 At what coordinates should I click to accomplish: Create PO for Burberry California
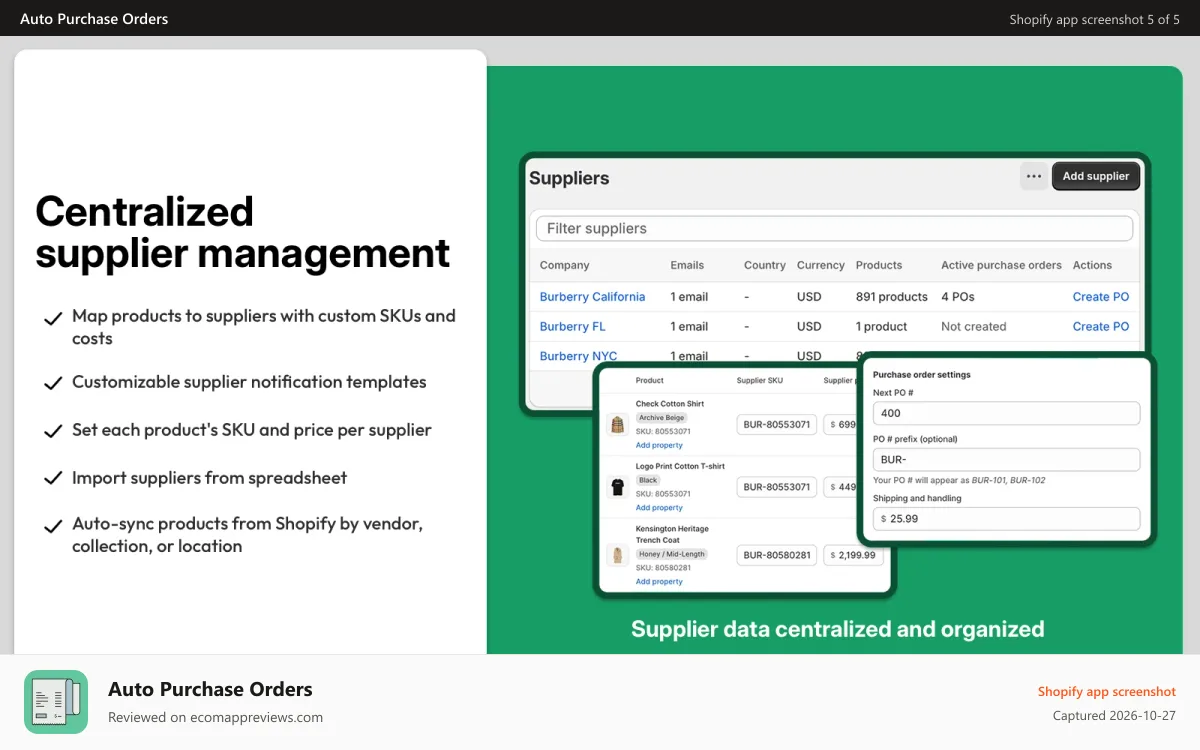click(x=1101, y=297)
